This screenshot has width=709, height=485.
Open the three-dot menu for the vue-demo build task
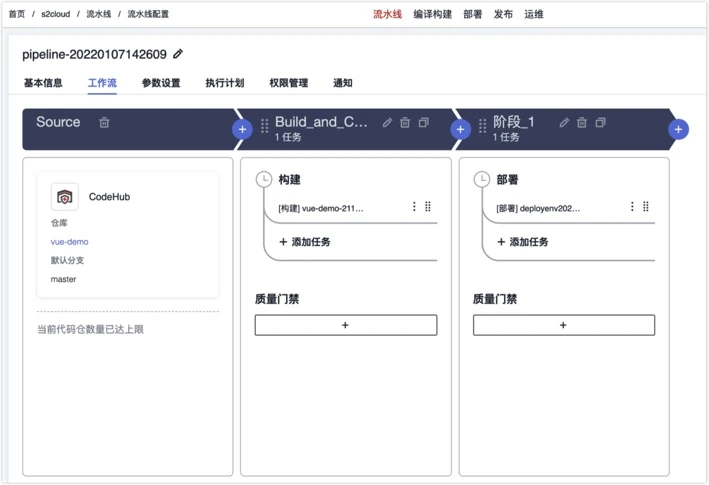point(414,207)
